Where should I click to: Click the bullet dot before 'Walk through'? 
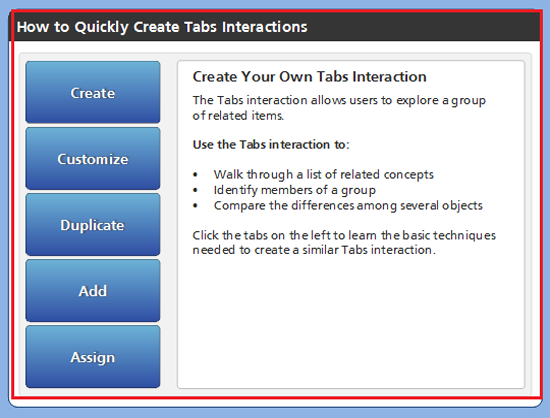pyautogui.click(x=195, y=175)
